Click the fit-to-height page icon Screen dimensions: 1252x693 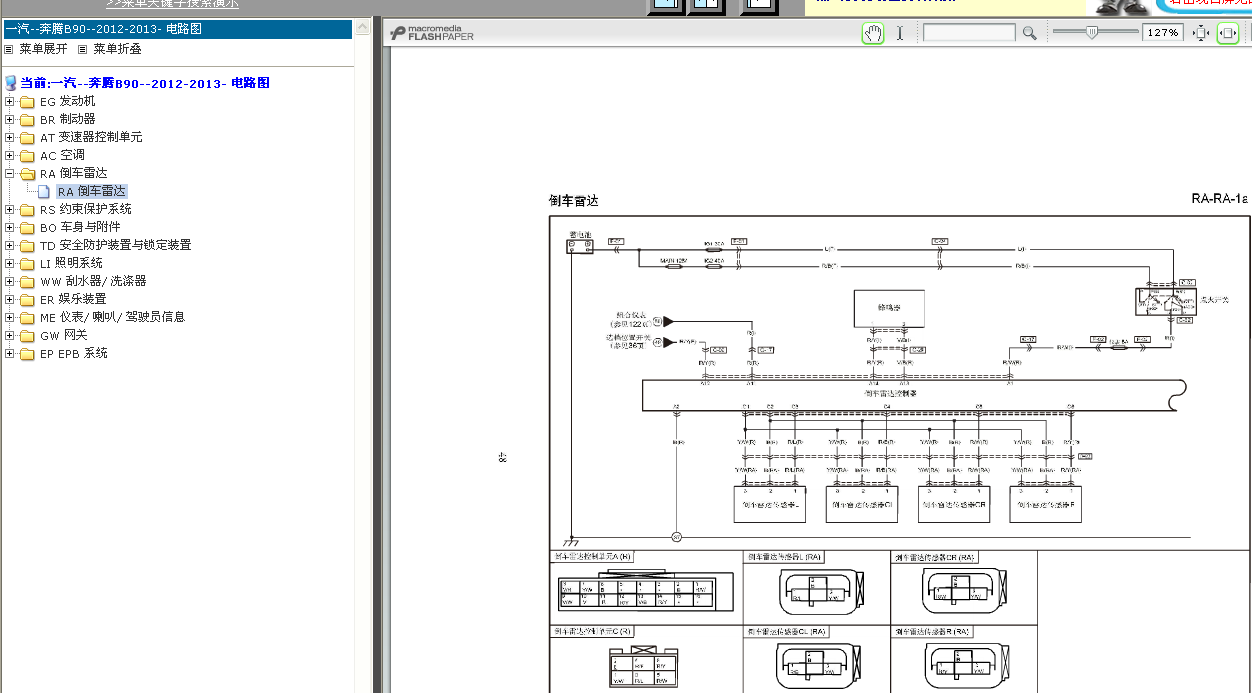1202,33
